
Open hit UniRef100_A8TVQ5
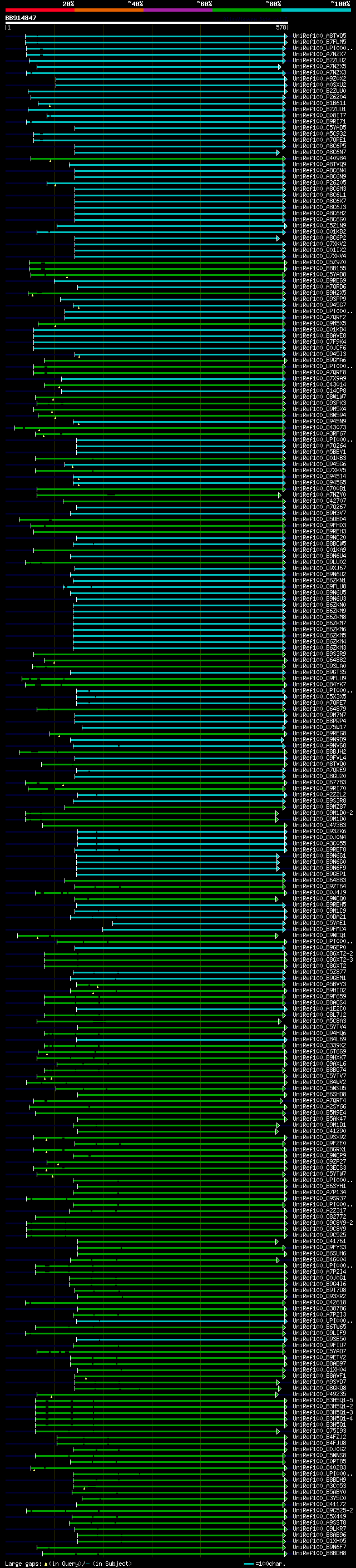(319, 36)
